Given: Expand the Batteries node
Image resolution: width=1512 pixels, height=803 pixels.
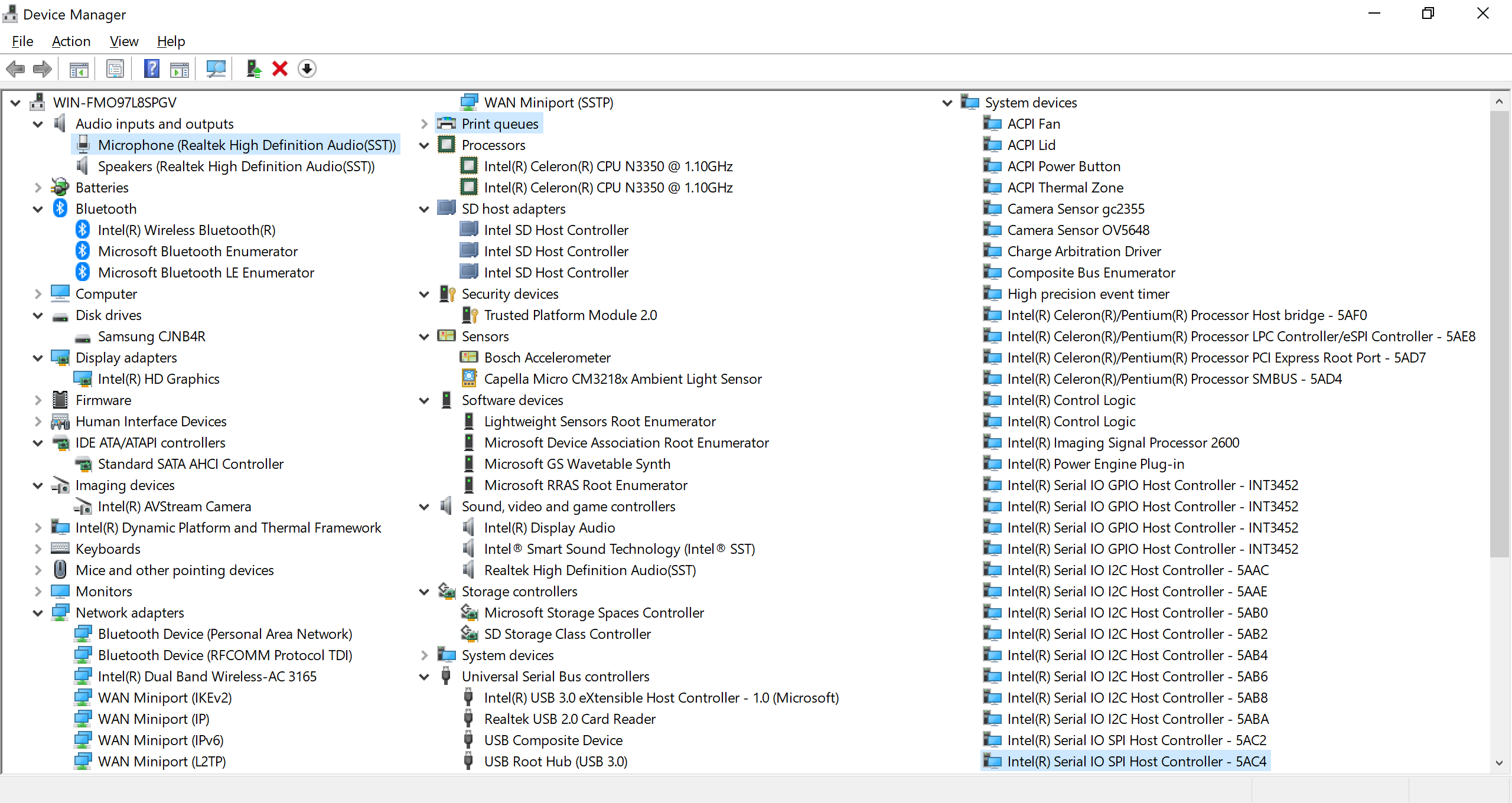Looking at the screenshot, I should click(x=38, y=188).
